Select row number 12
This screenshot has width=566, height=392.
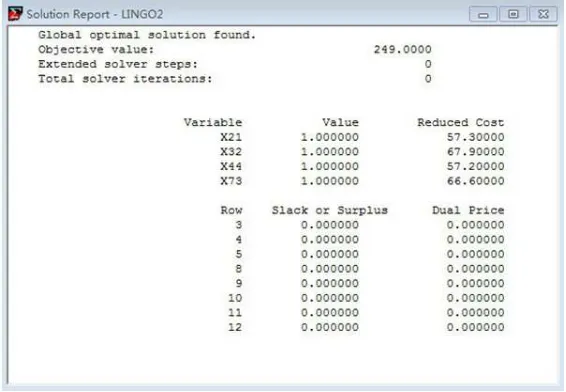(x=235, y=327)
